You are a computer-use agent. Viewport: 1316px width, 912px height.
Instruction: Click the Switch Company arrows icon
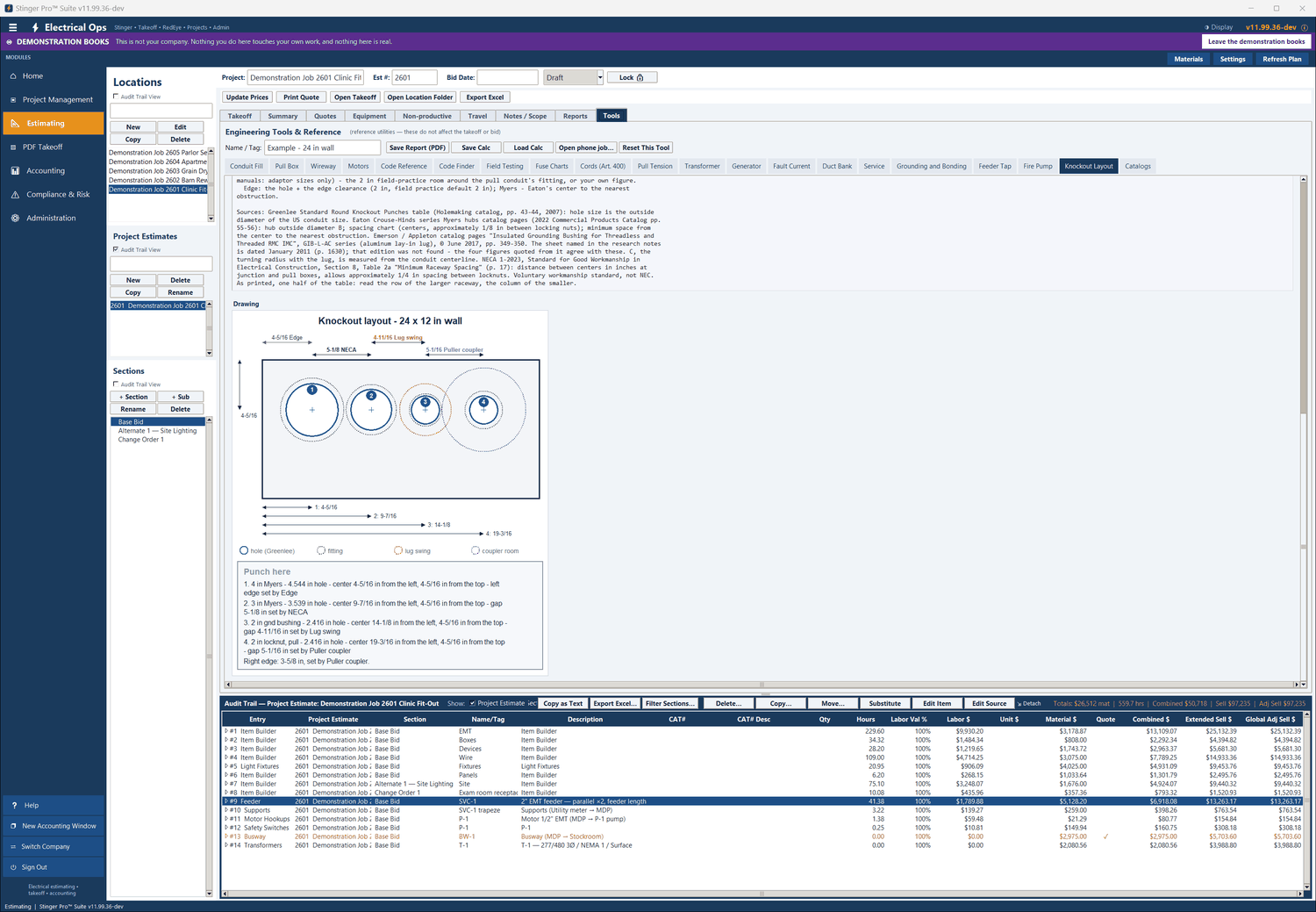point(14,847)
